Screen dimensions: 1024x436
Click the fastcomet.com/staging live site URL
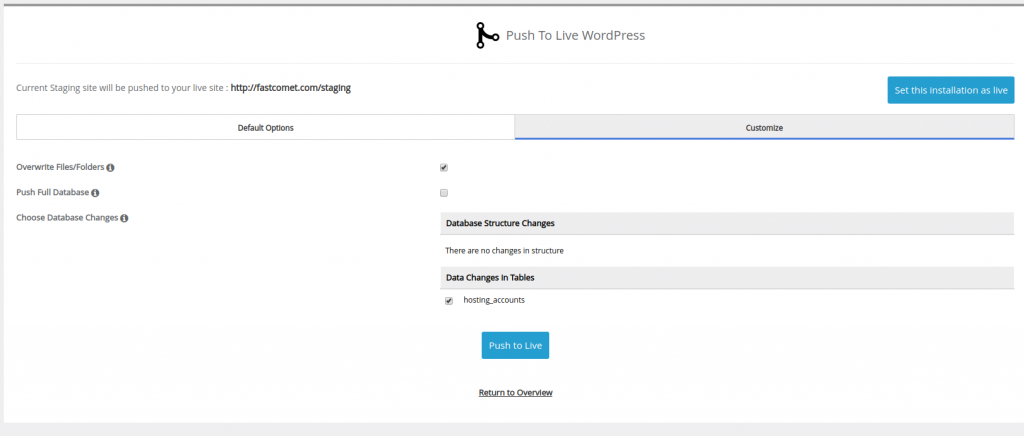pyautogui.click(x=290, y=88)
